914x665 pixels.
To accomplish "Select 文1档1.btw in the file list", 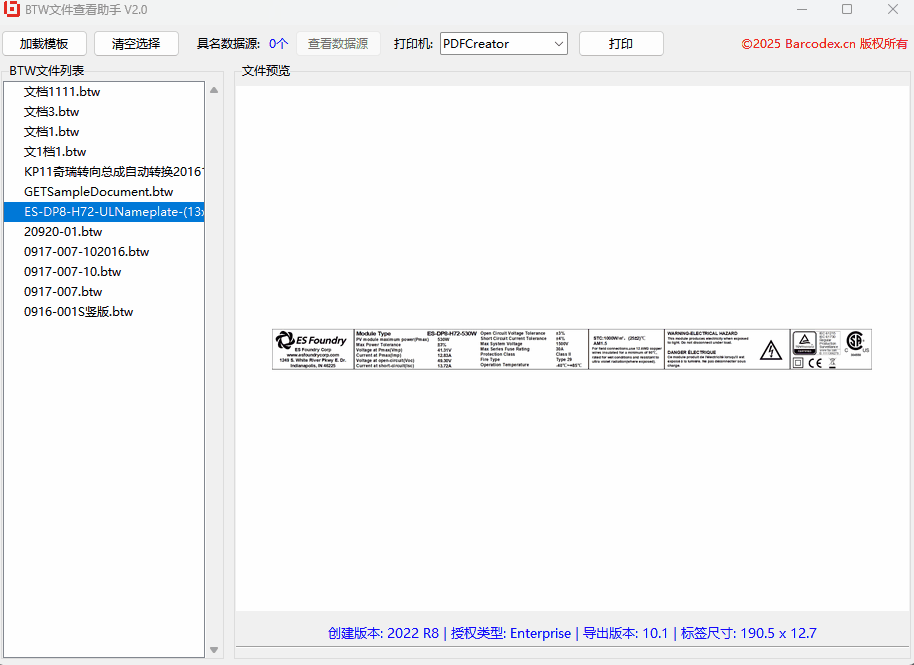I will click(x=104, y=152).
